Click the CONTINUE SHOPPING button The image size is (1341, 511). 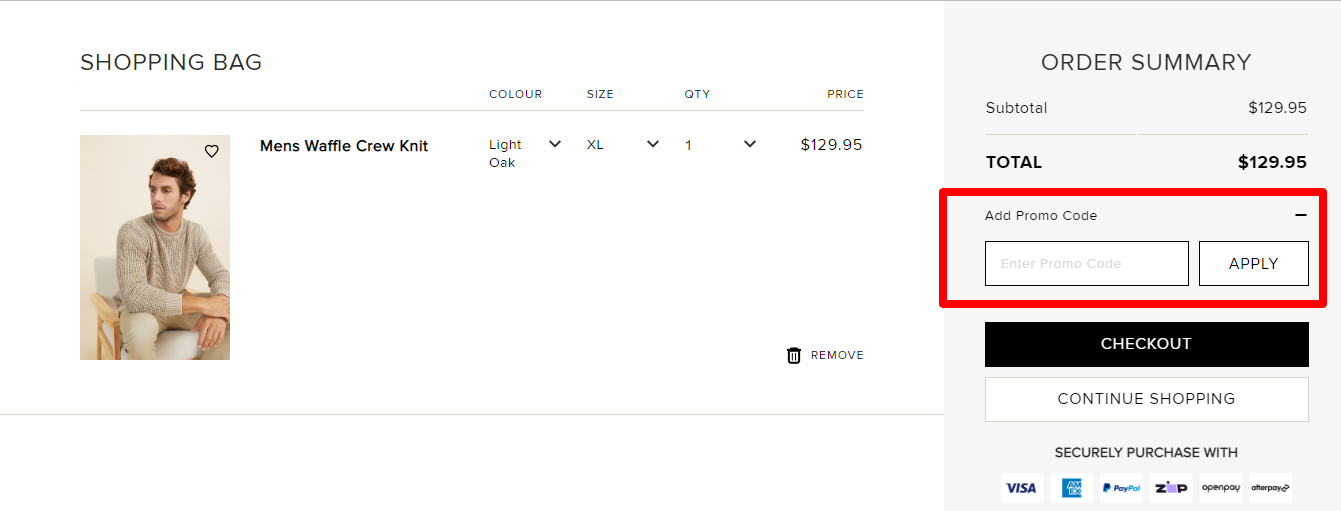(1146, 399)
